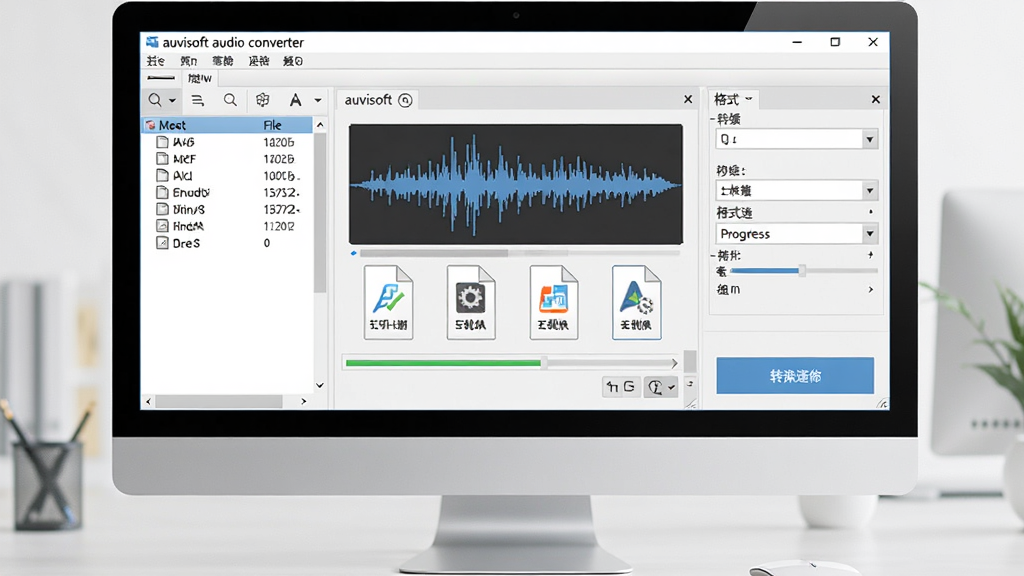The image size is (1024, 576).
Task: Click the clock-like icon button below the green bar
Action: [x=660, y=387]
